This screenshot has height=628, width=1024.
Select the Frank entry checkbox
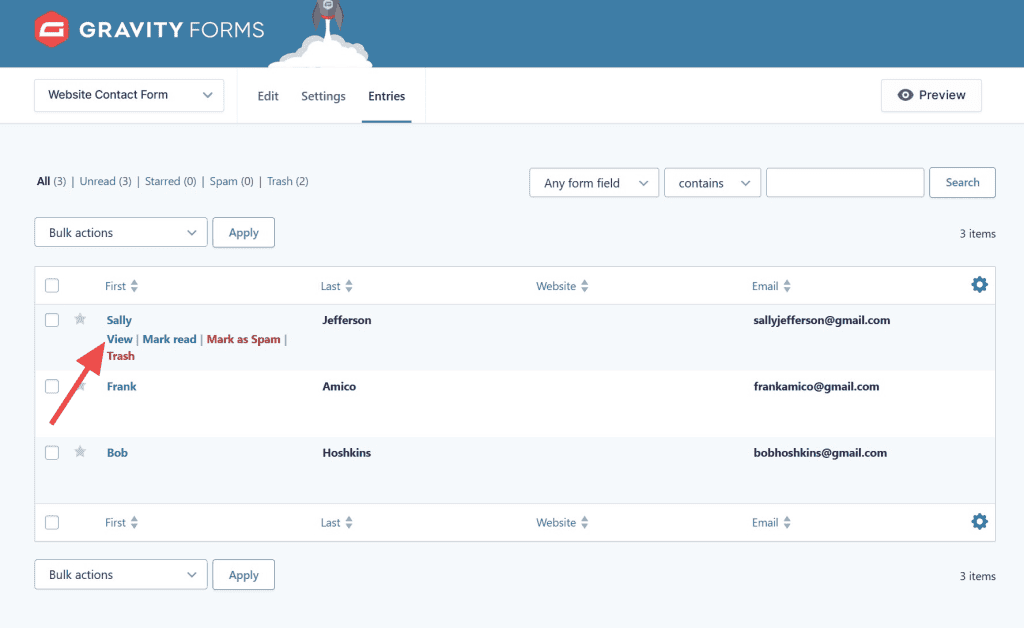[x=52, y=386]
